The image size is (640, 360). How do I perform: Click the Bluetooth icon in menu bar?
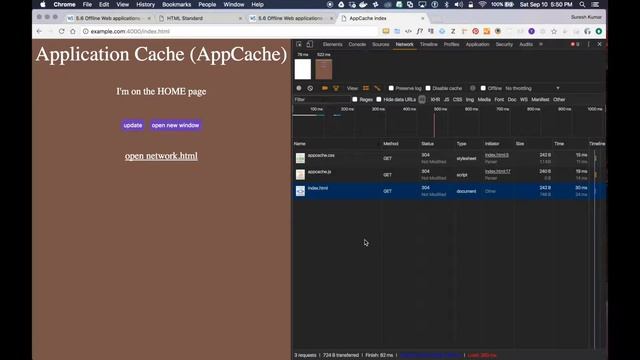coord(447,4)
